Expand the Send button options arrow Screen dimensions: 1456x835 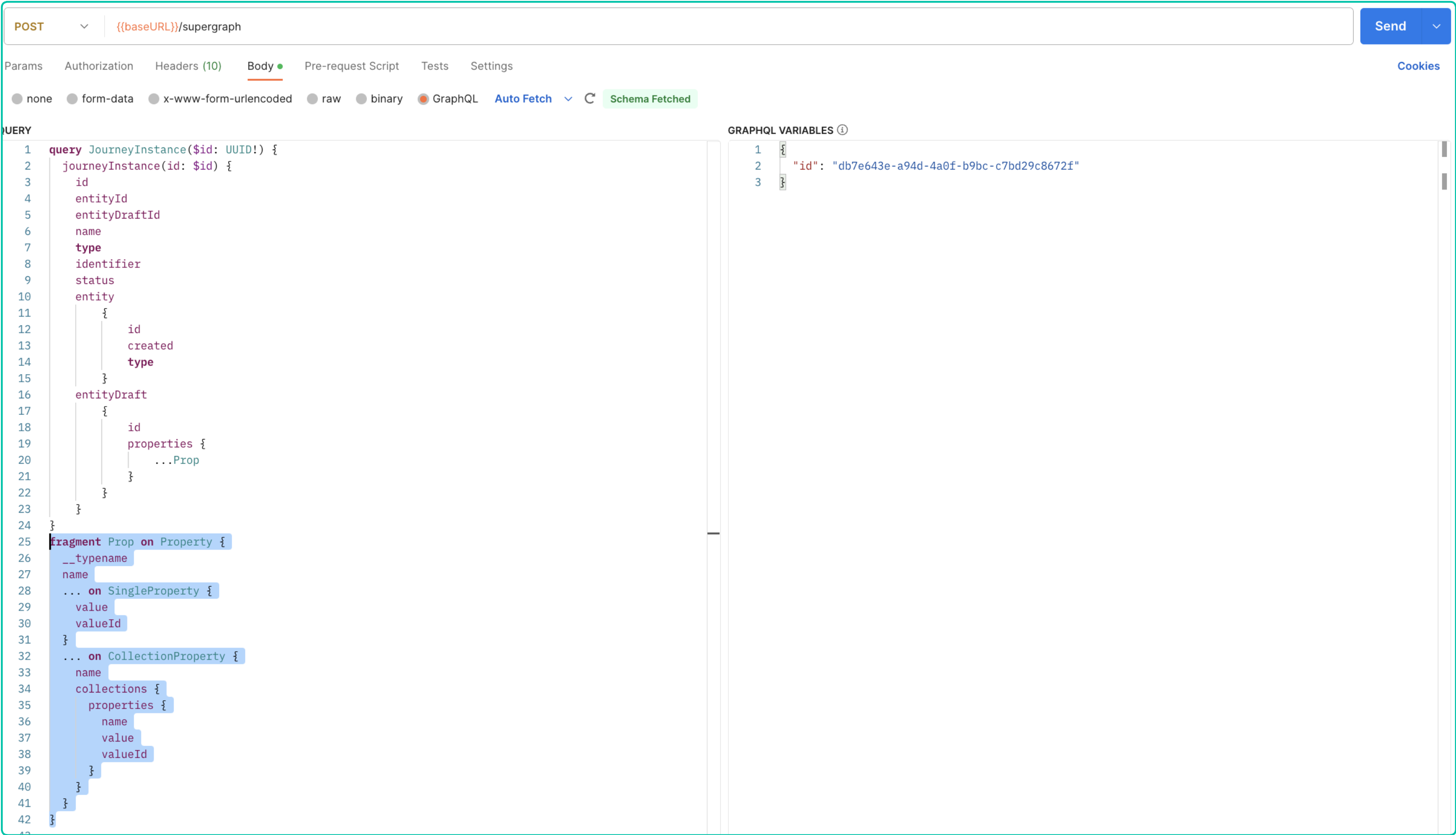1436,26
